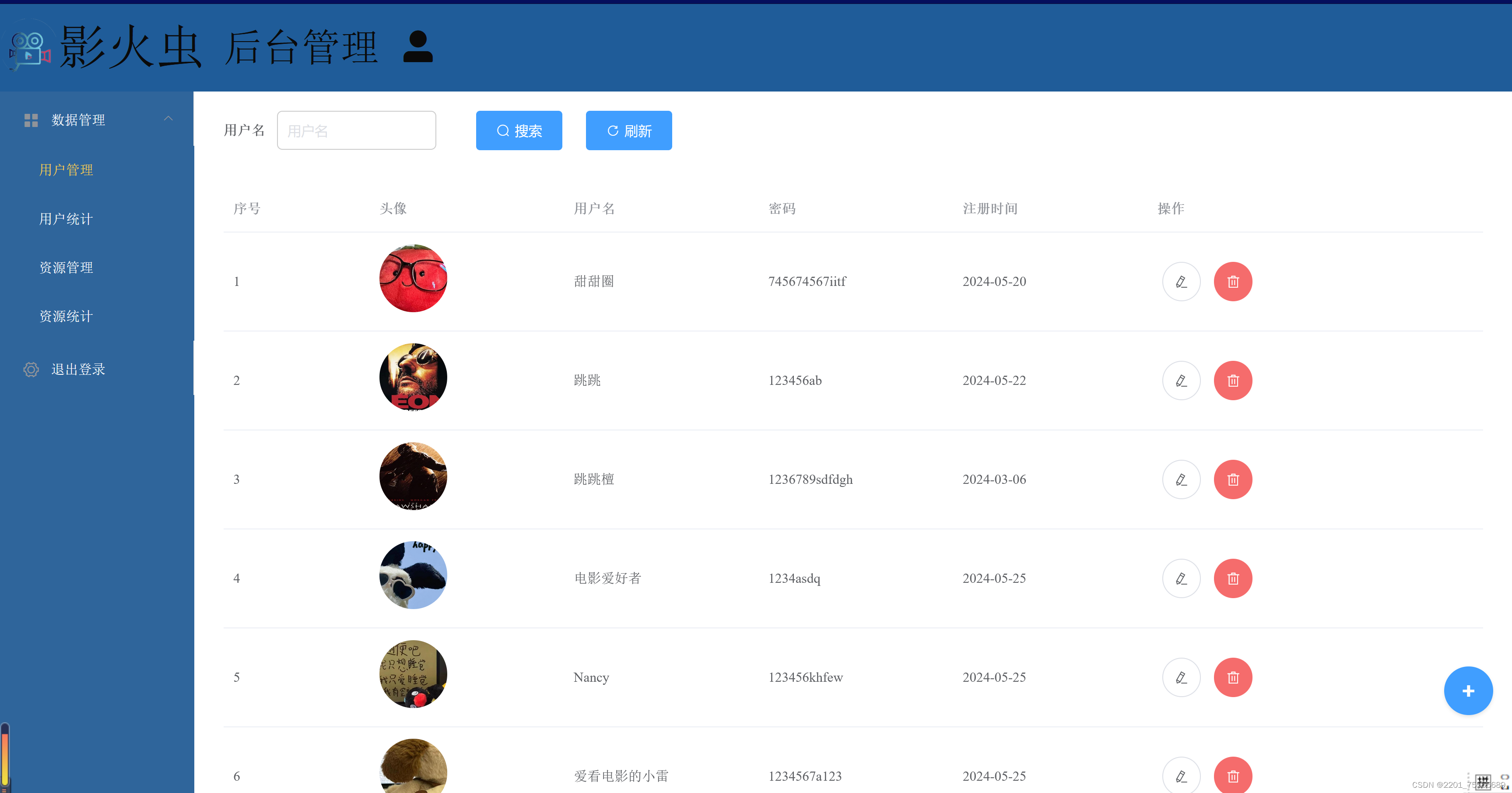The width and height of the screenshot is (1512, 793).
Task: Select password cell 1234567a123
Action: tap(805, 776)
